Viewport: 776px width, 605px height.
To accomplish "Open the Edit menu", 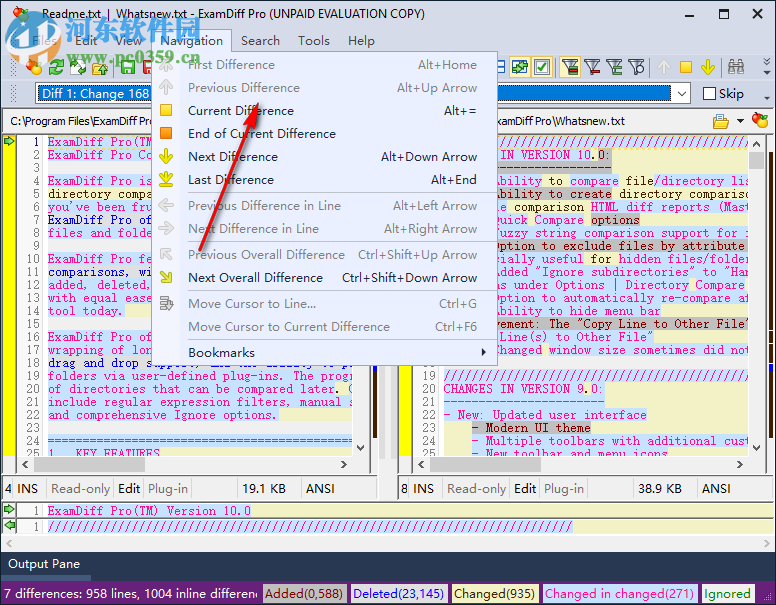I will tap(86, 41).
